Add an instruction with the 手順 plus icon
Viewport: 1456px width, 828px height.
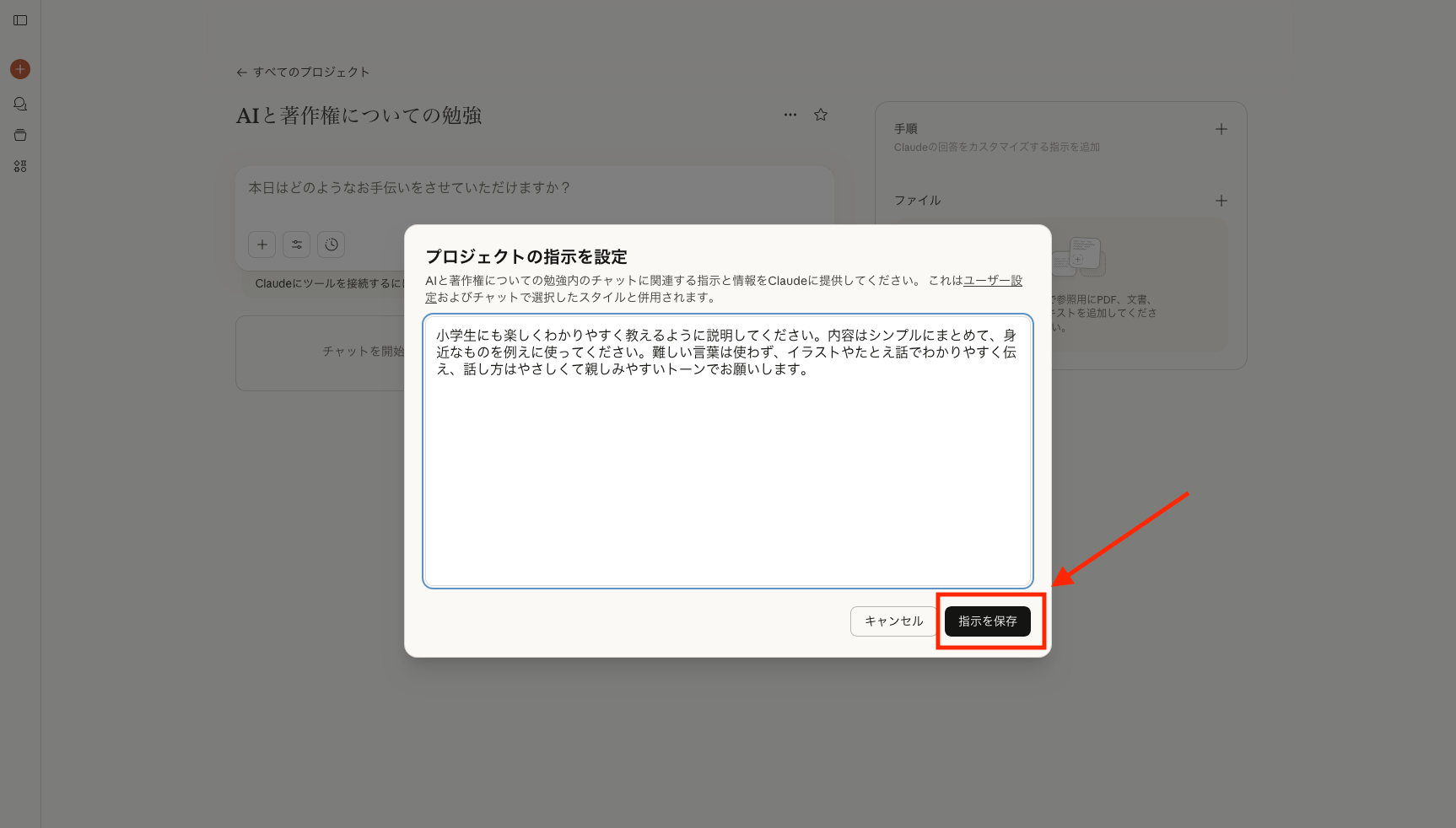point(1221,129)
